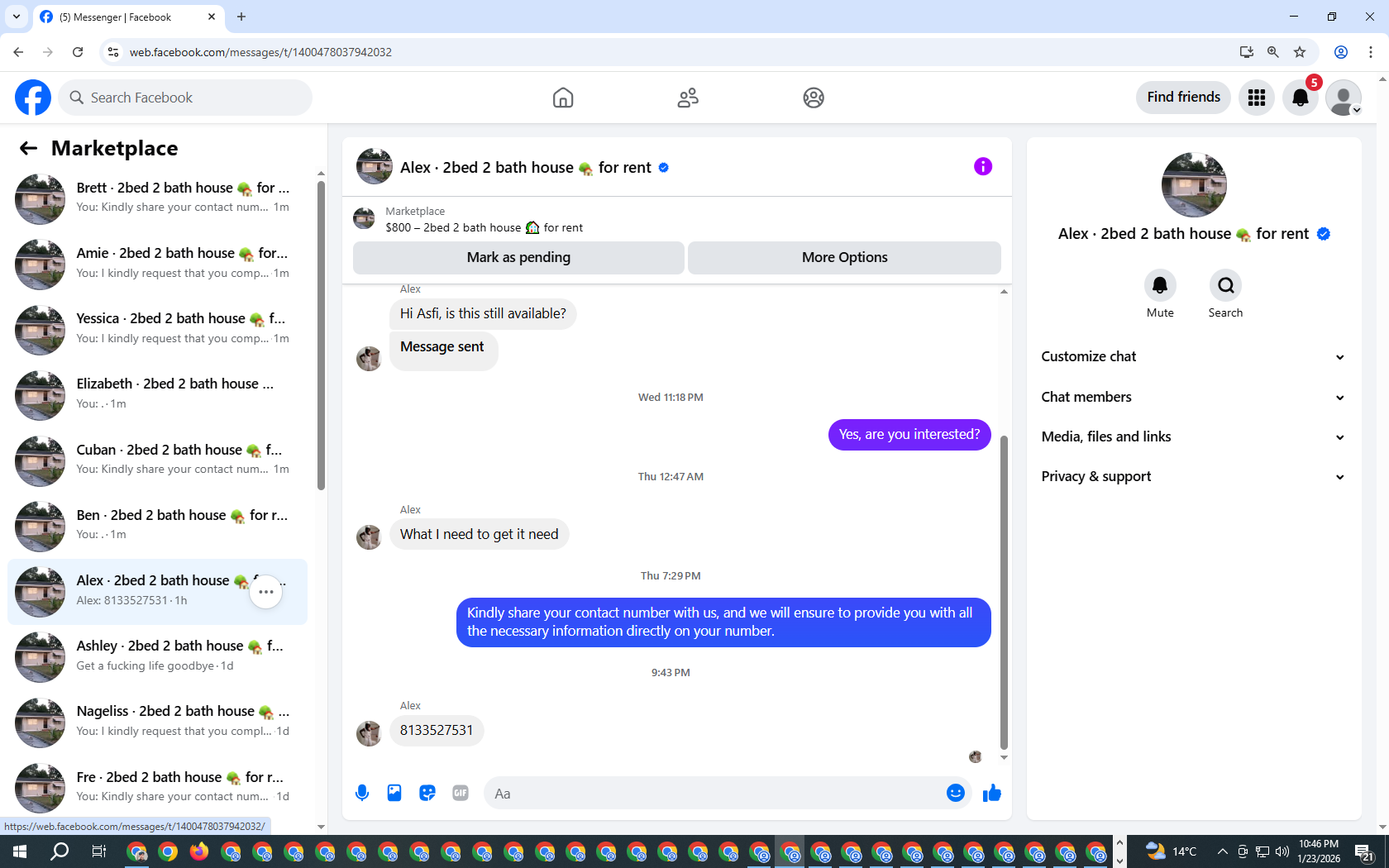Bookmark this page with the star icon

click(1300, 52)
